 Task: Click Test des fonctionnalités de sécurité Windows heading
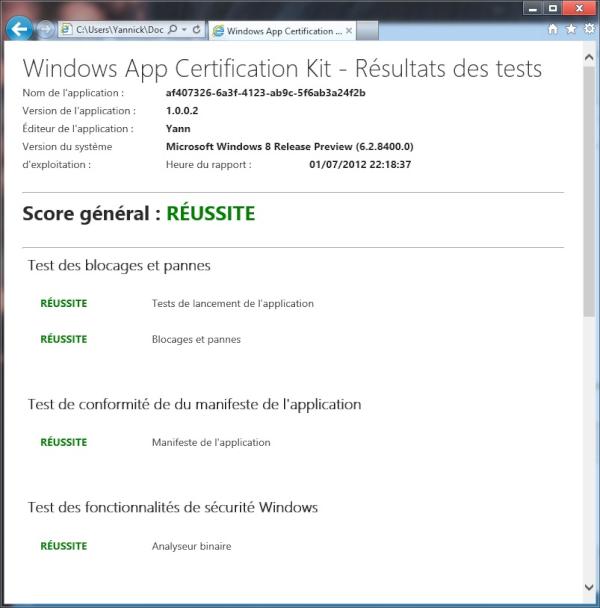[173, 507]
